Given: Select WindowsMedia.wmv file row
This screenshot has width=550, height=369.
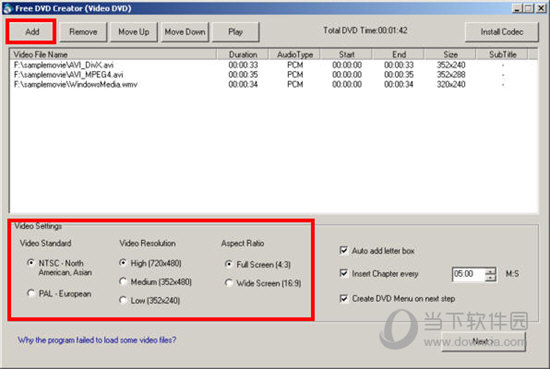Looking at the screenshot, I should coord(274,84).
